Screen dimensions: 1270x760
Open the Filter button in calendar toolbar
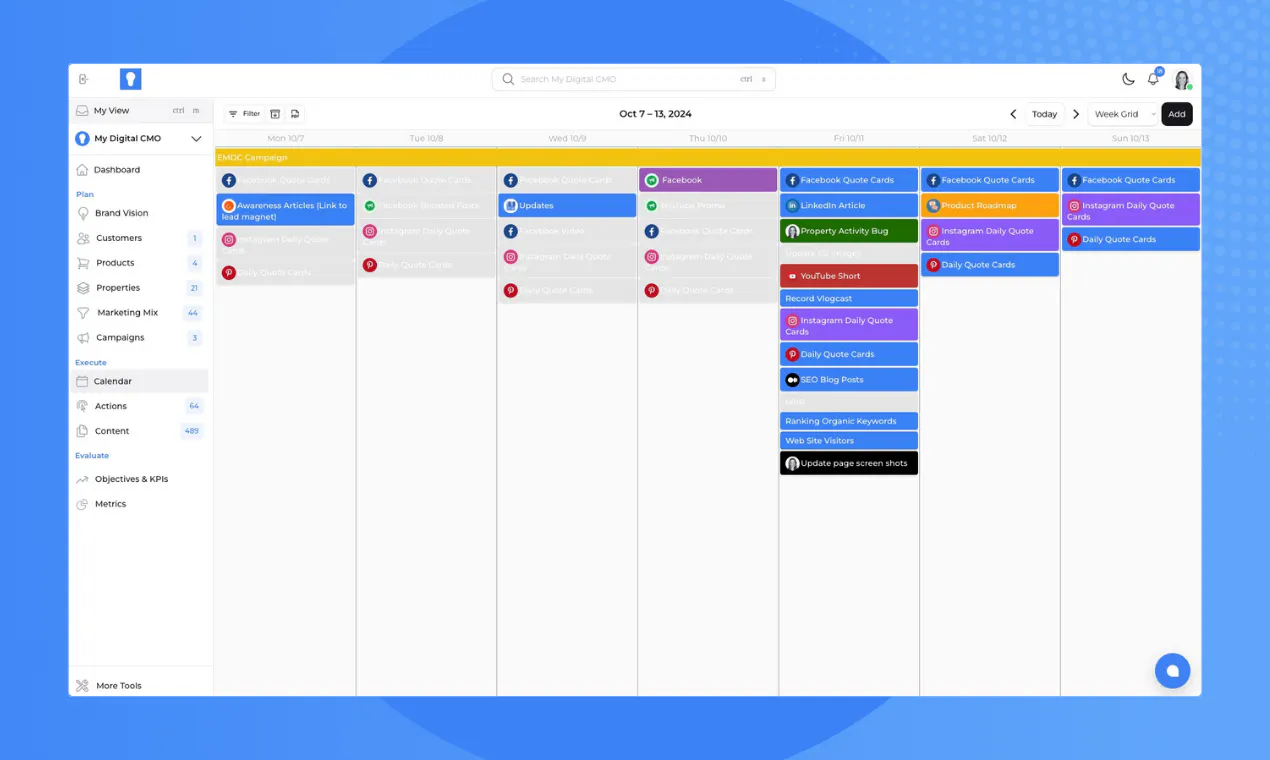(x=244, y=114)
